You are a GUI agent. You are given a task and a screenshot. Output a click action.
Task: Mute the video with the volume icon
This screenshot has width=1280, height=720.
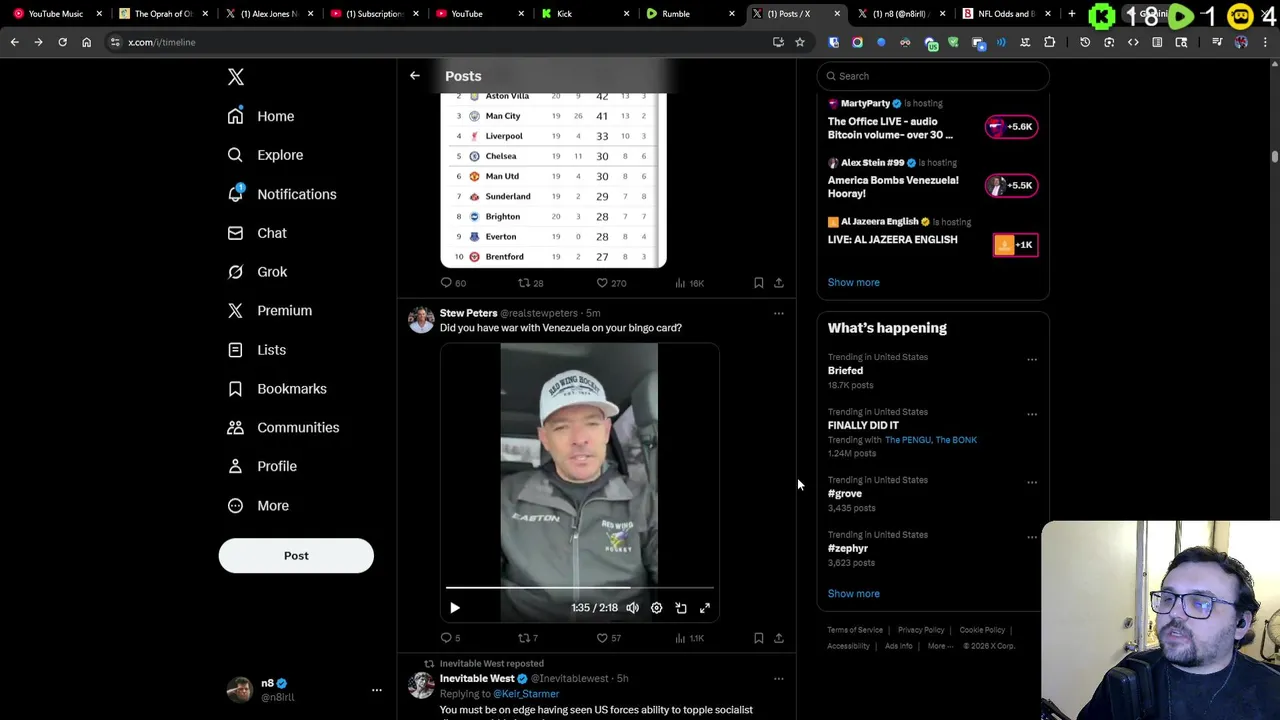pyautogui.click(x=632, y=608)
